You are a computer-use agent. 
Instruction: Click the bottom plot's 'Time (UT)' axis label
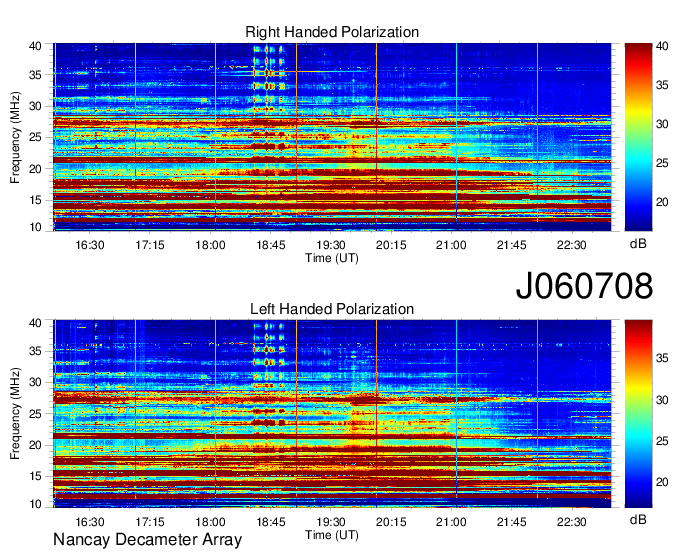coord(332,535)
